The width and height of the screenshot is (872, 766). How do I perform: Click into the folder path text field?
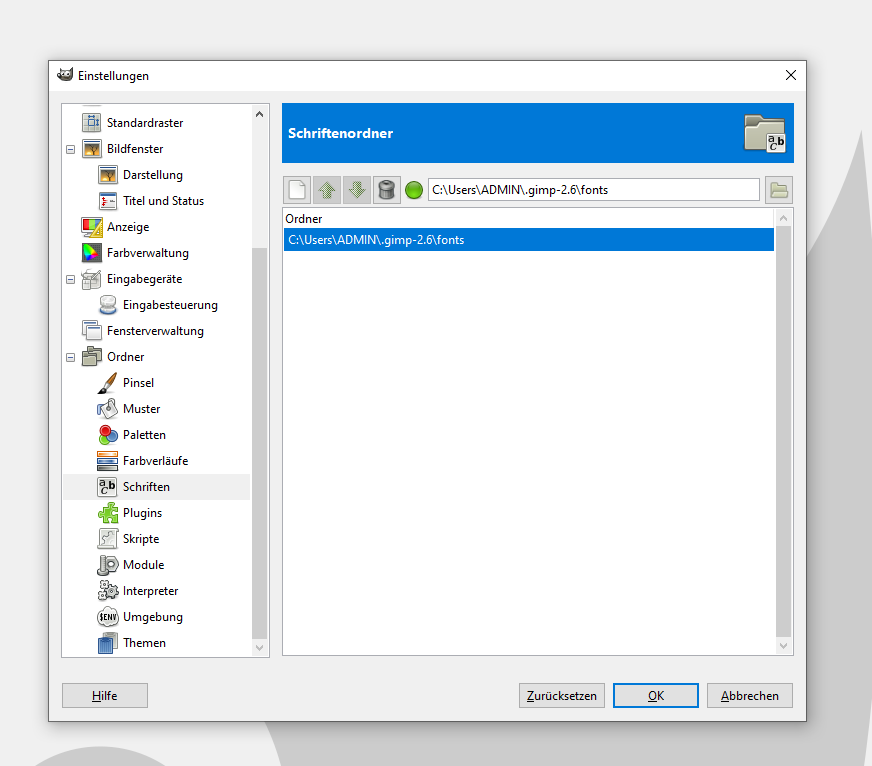point(593,190)
